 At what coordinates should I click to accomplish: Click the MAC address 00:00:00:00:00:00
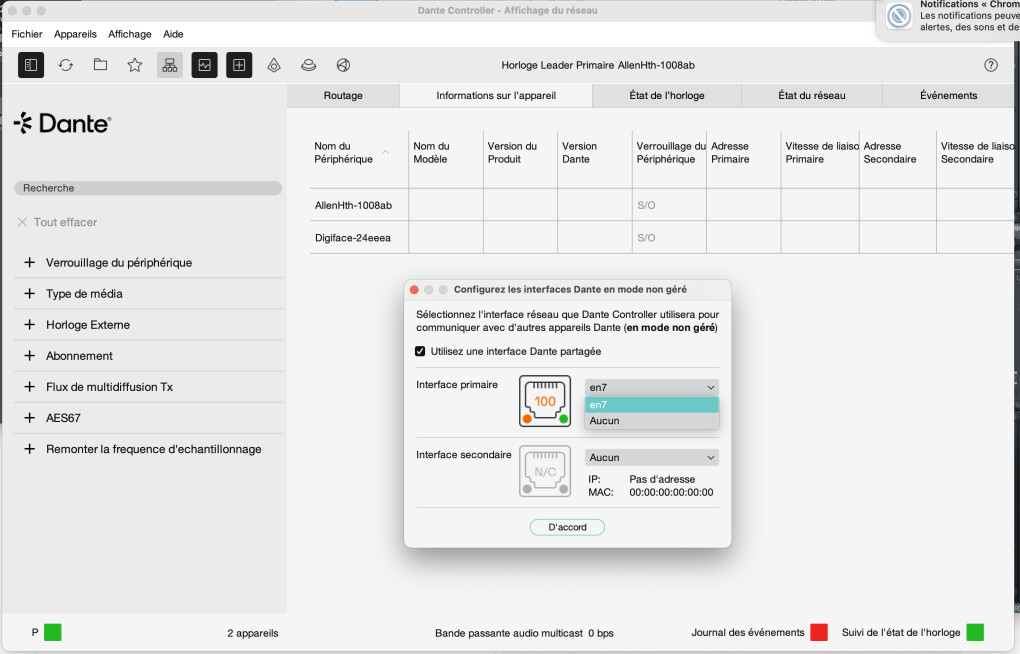pyautogui.click(x=671, y=493)
